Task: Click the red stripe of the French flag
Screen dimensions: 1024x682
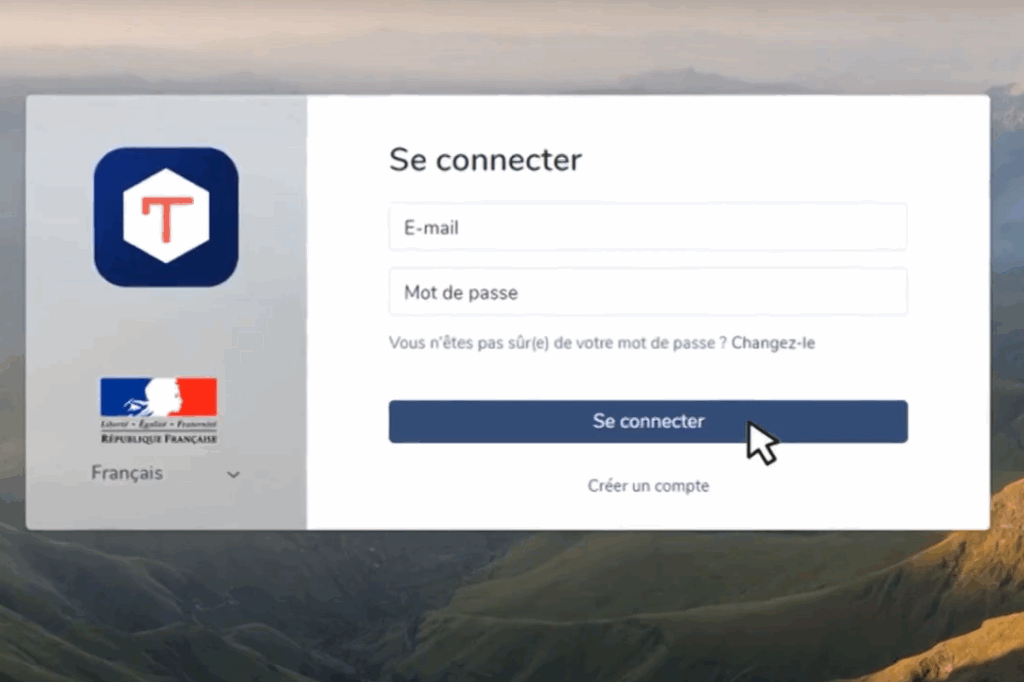Action: (x=199, y=396)
